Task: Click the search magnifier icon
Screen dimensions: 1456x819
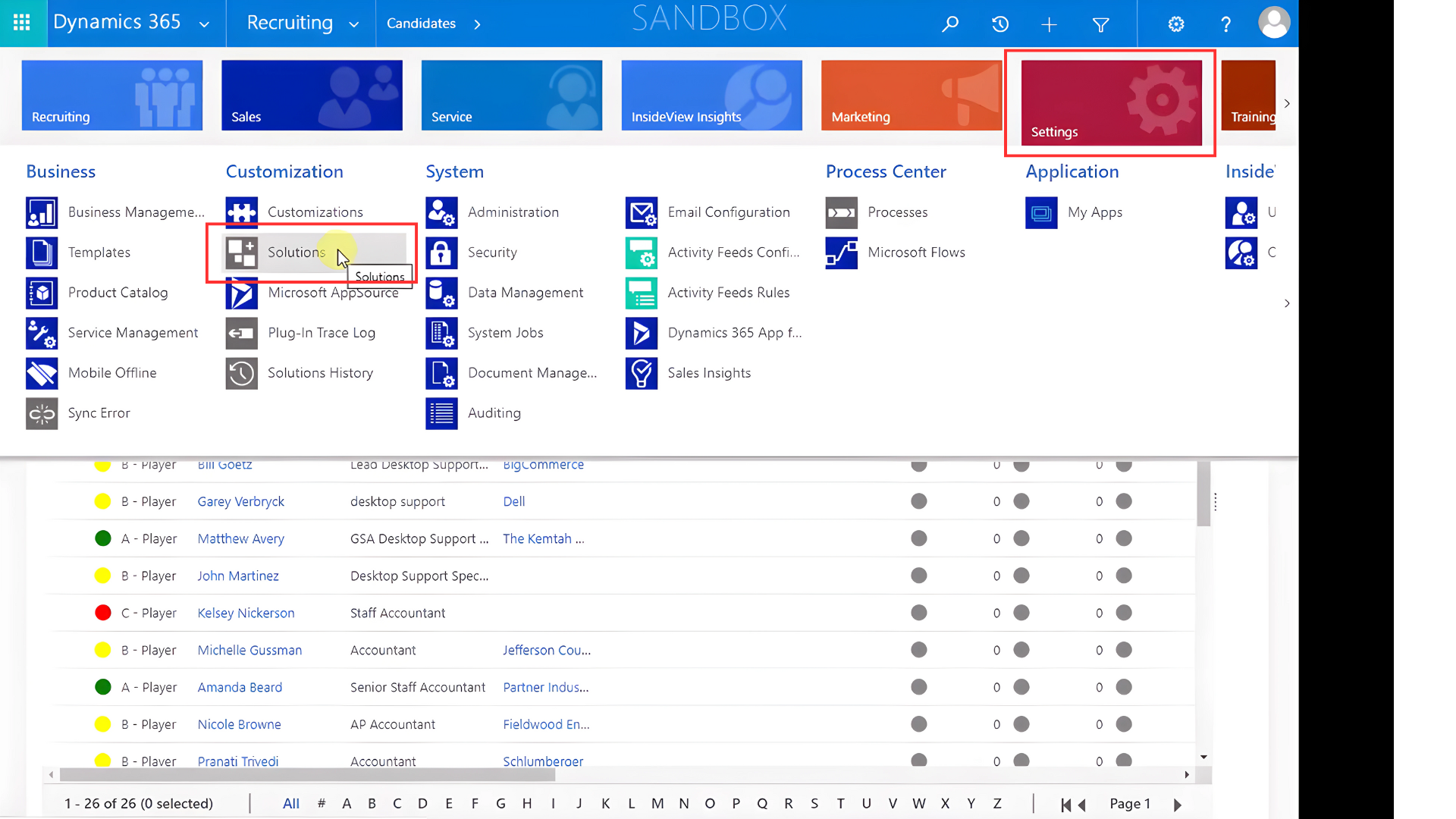Action: [949, 24]
